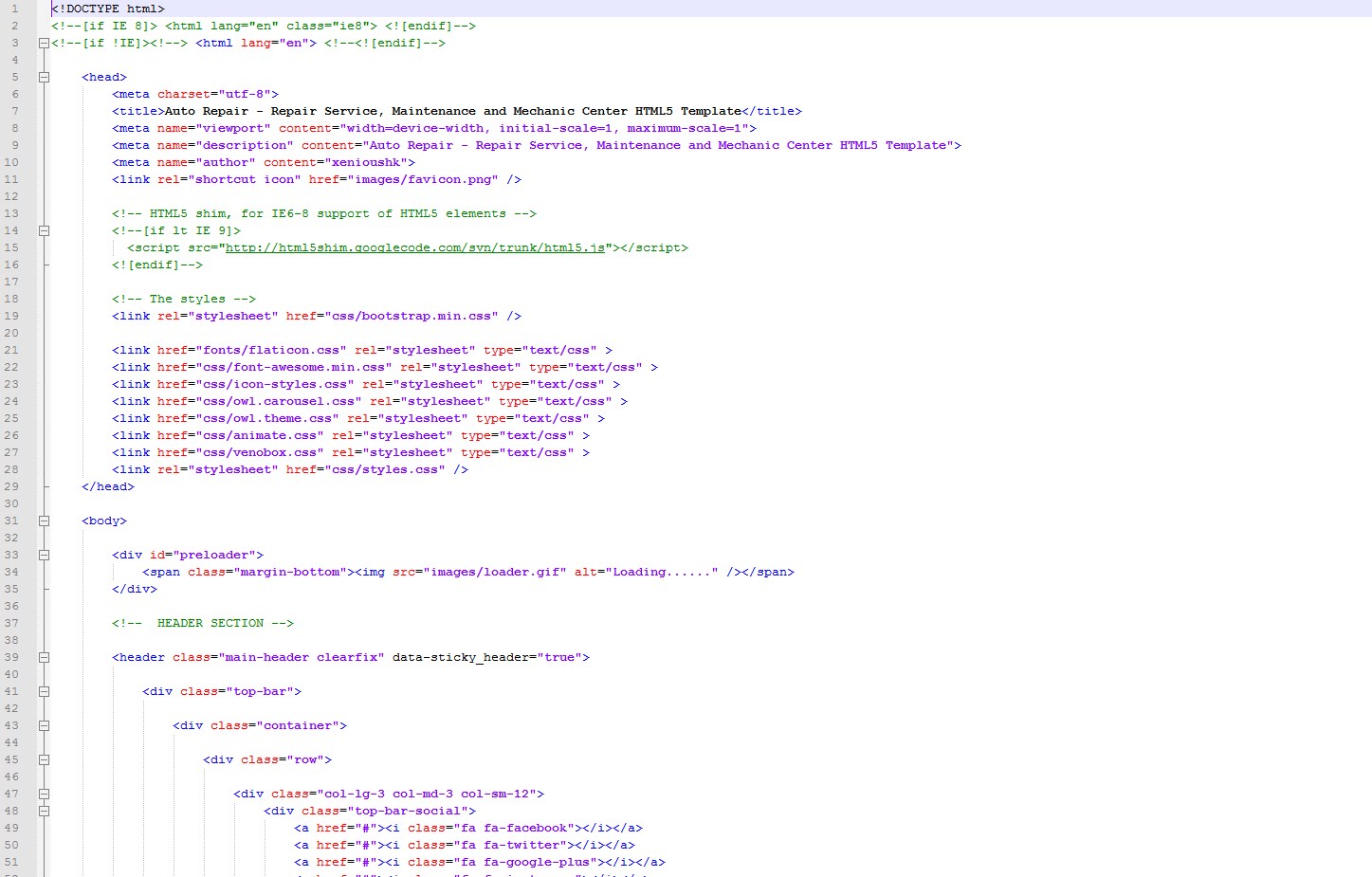Click the icon-styles.css link line
This screenshot has height=877, width=1372.
click(x=366, y=384)
